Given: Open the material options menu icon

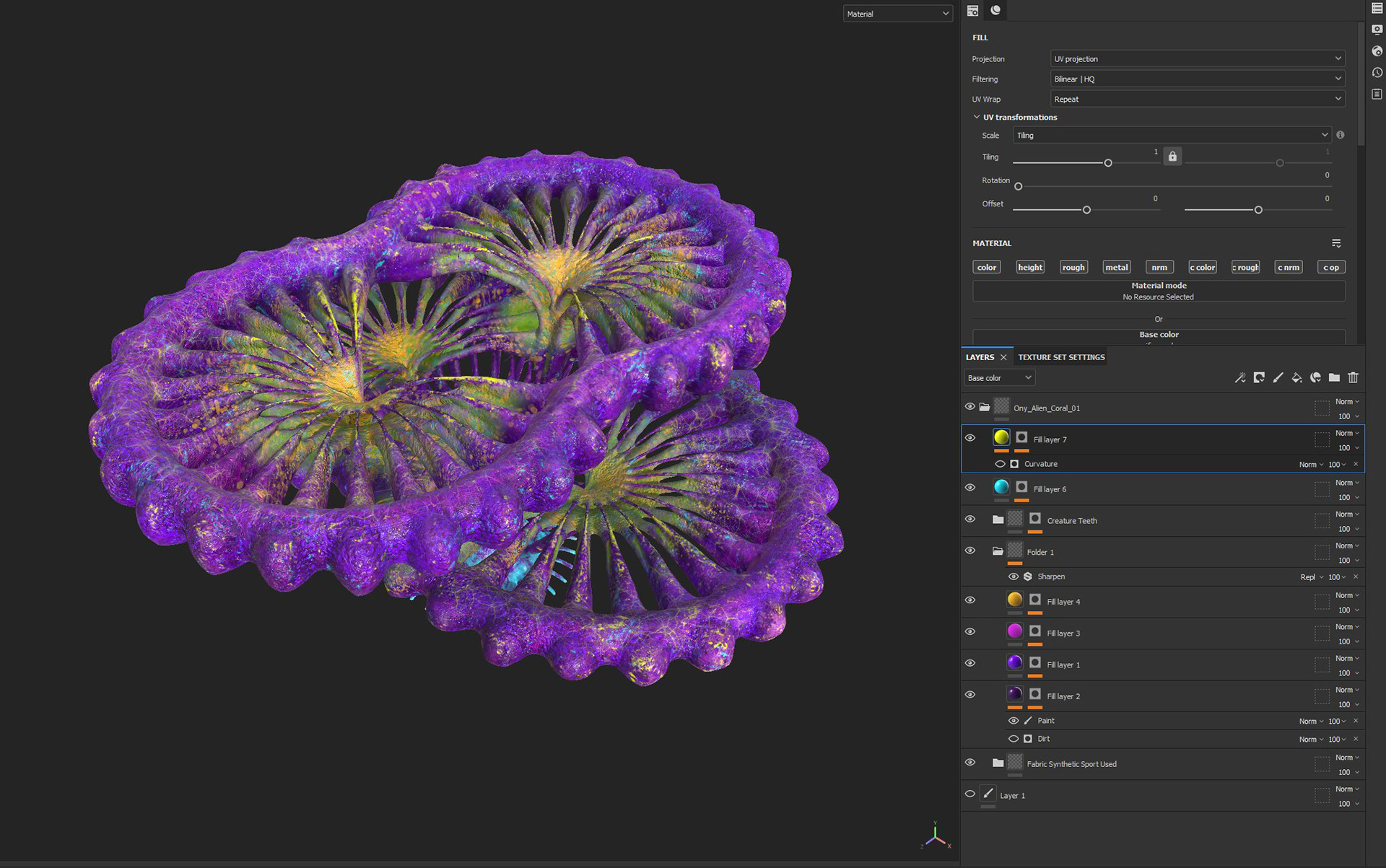Looking at the screenshot, I should pos(1336,243).
